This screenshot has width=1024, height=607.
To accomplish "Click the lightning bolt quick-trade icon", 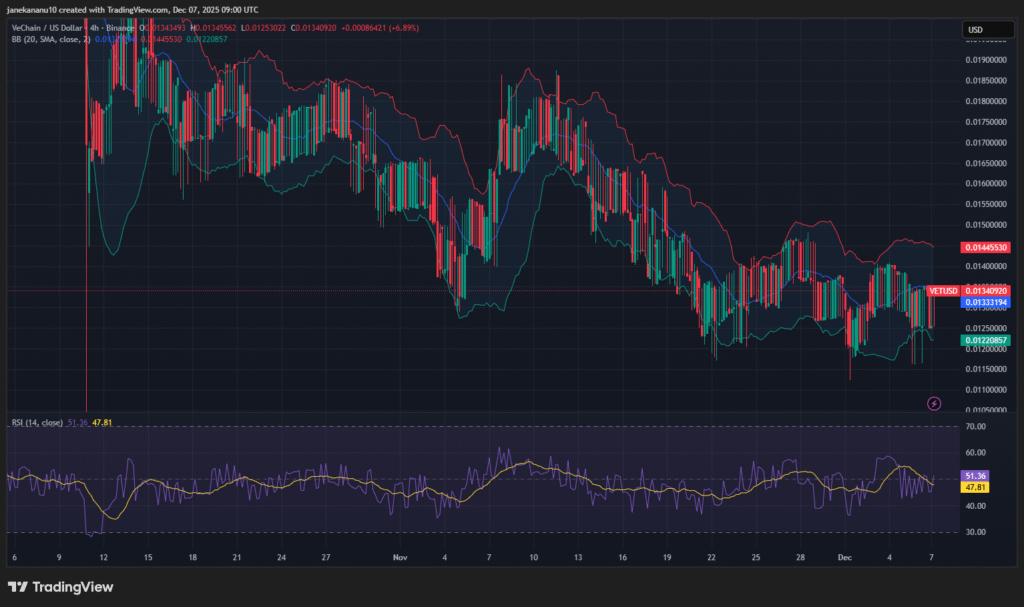I will click(x=933, y=403).
